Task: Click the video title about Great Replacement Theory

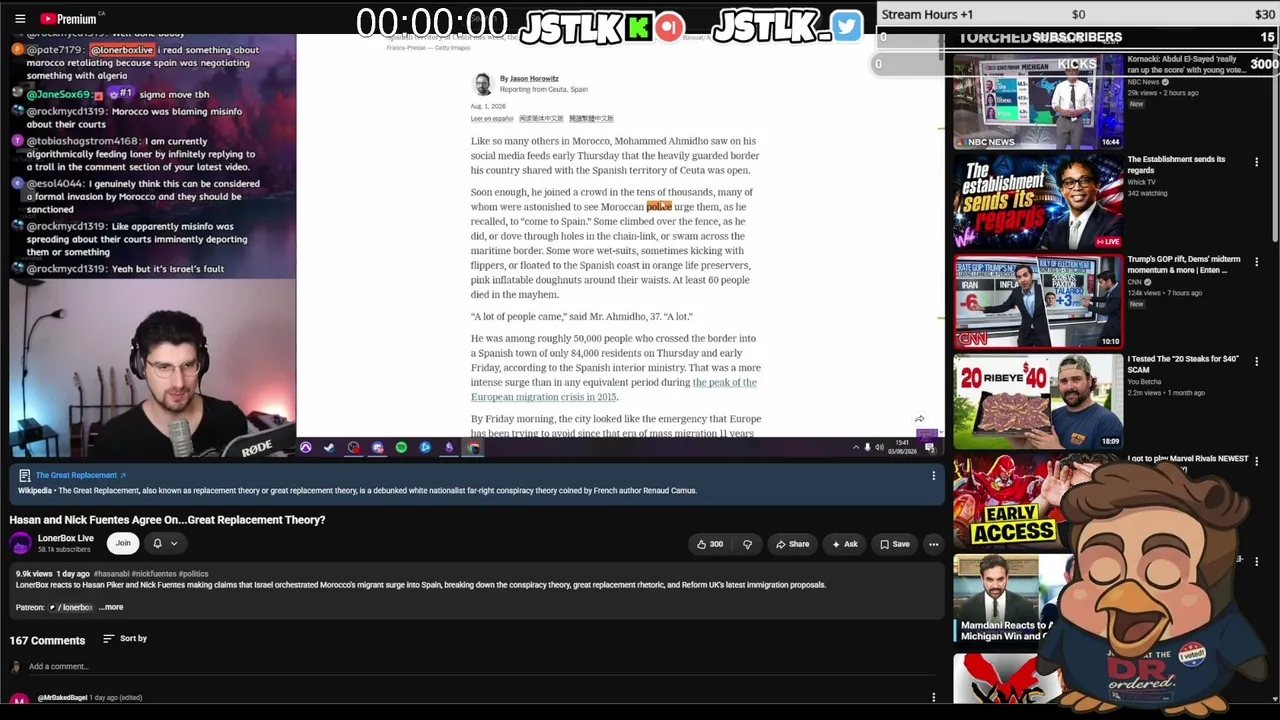Action: click(167, 520)
